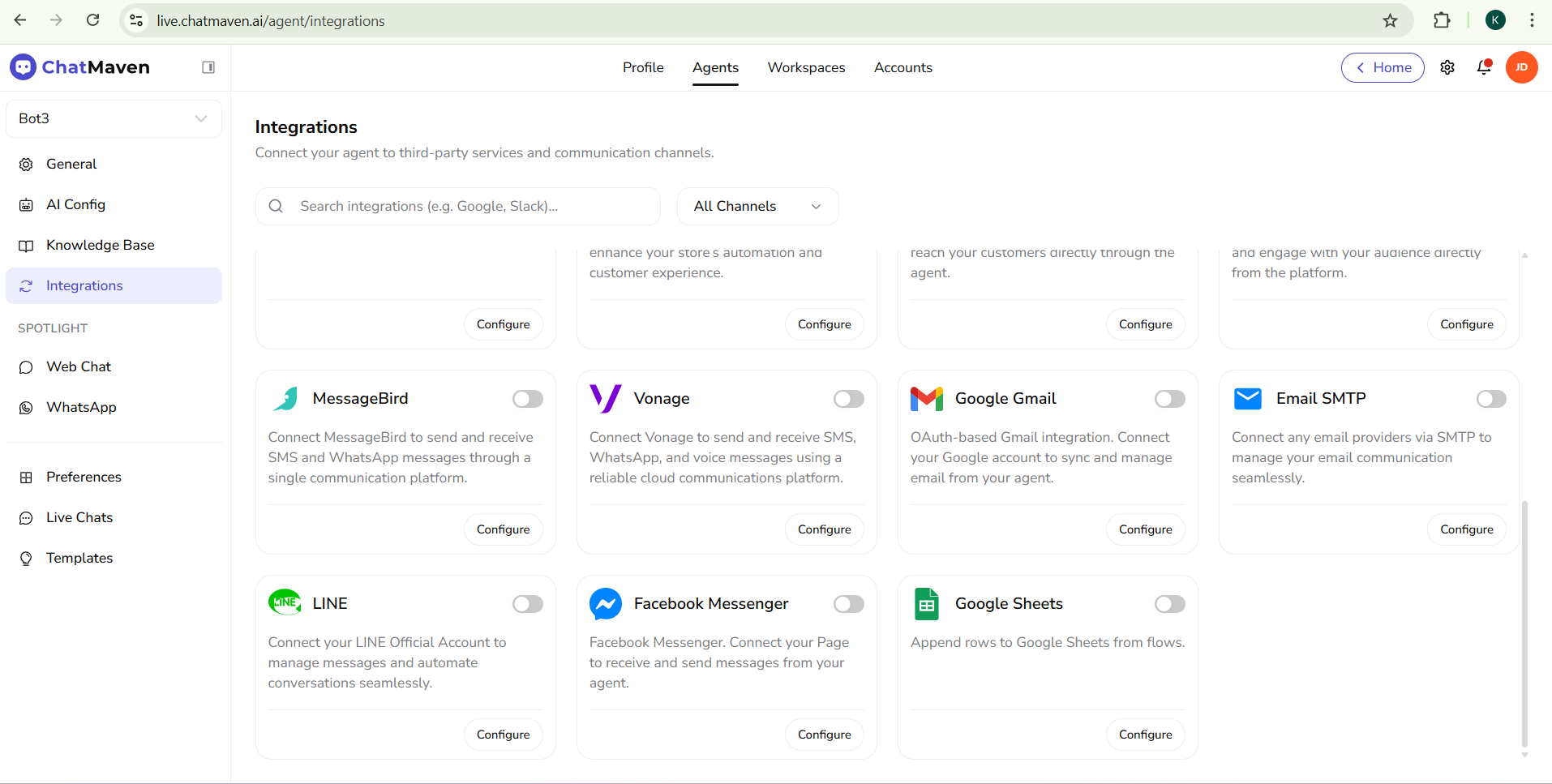1552x784 pixels.
Task: Click the Google Gmail logo icon
Action: pos(926,399)
